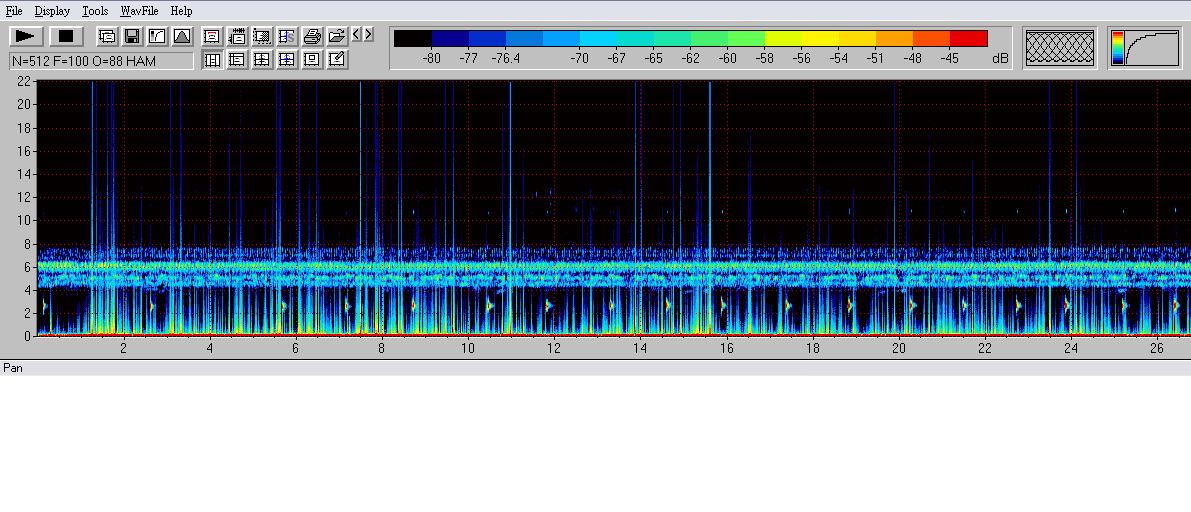Image resolution: width=1191 pixels, height=512 pixels.
Task: Click the bell-shaped window function icon
Action: tap(182, 36)
